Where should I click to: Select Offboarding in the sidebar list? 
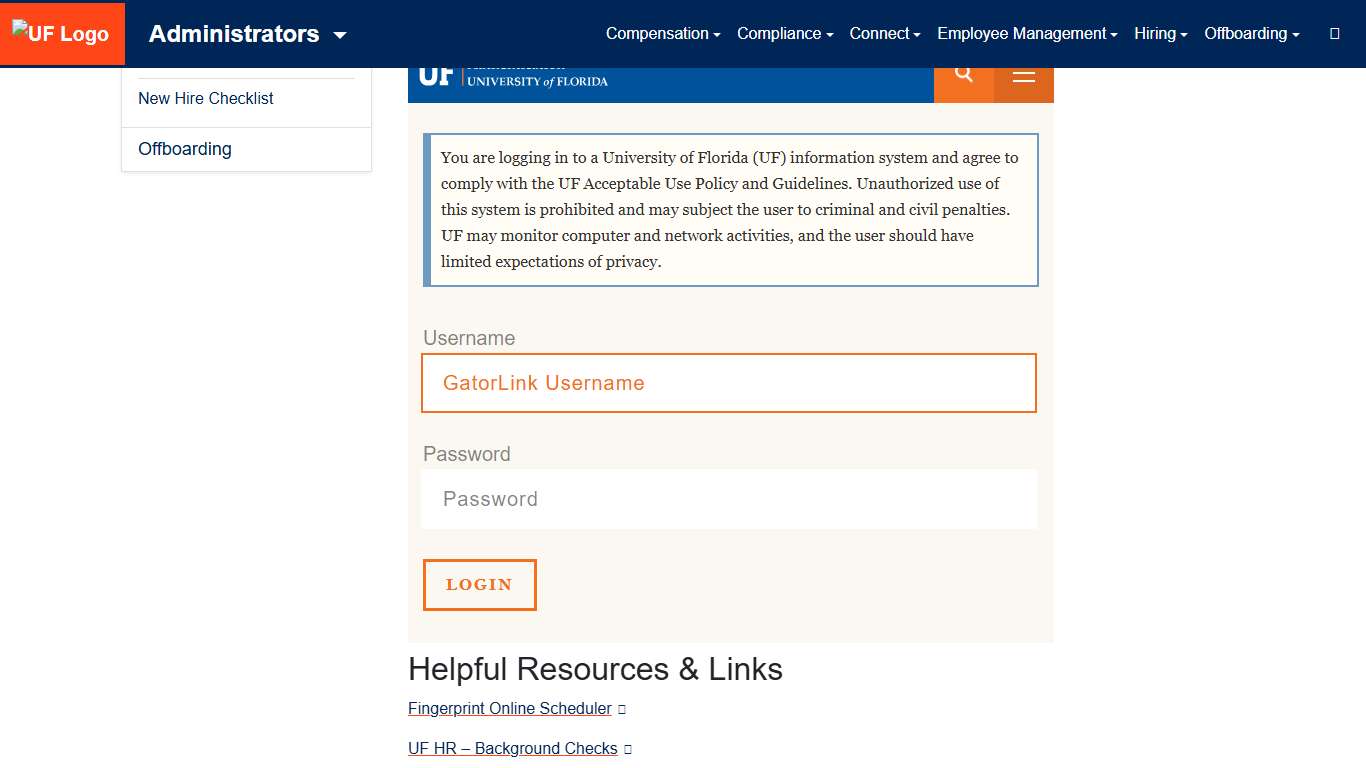(185, 149)
